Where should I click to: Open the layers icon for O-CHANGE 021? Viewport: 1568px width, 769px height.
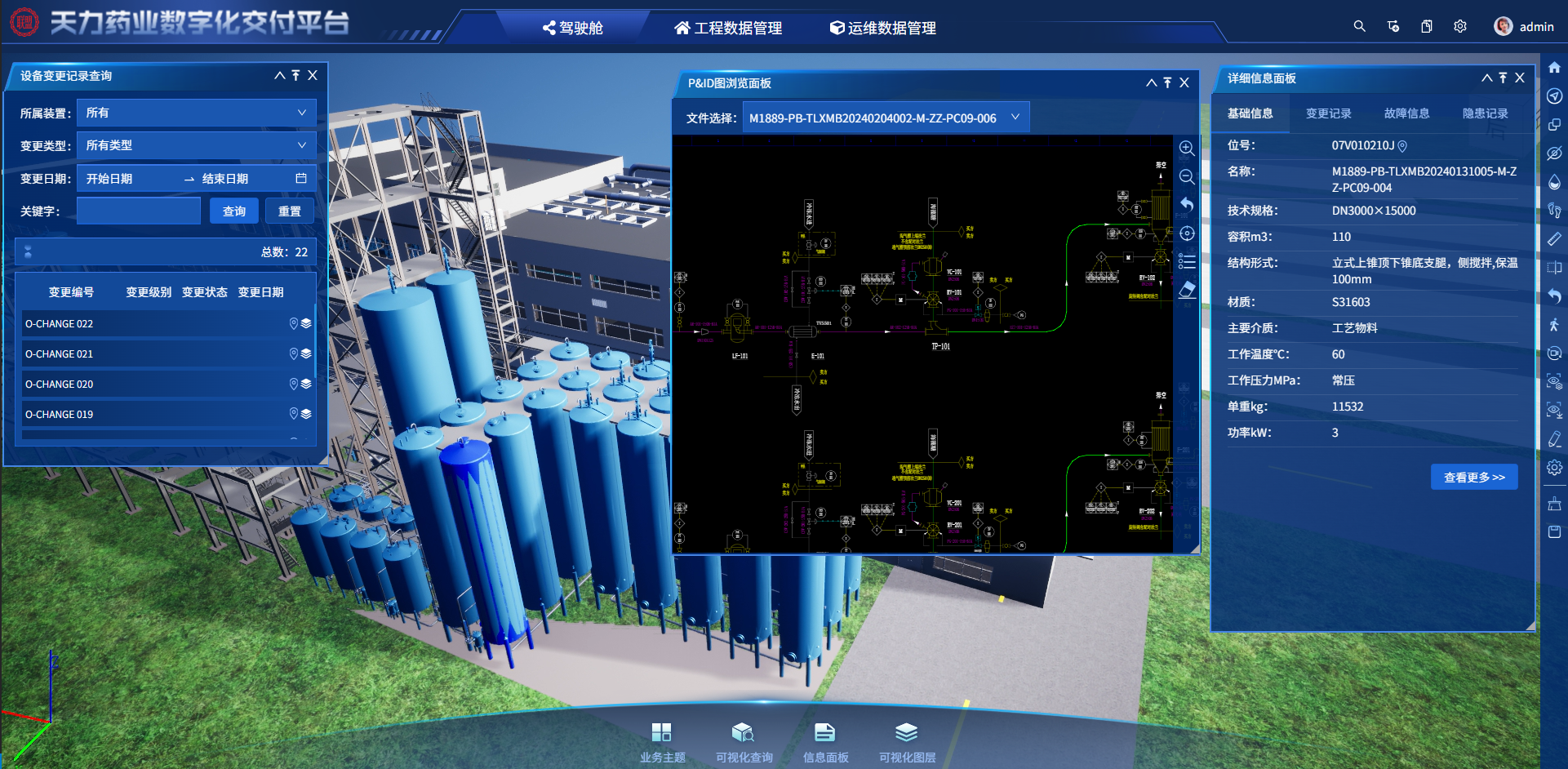306,354
